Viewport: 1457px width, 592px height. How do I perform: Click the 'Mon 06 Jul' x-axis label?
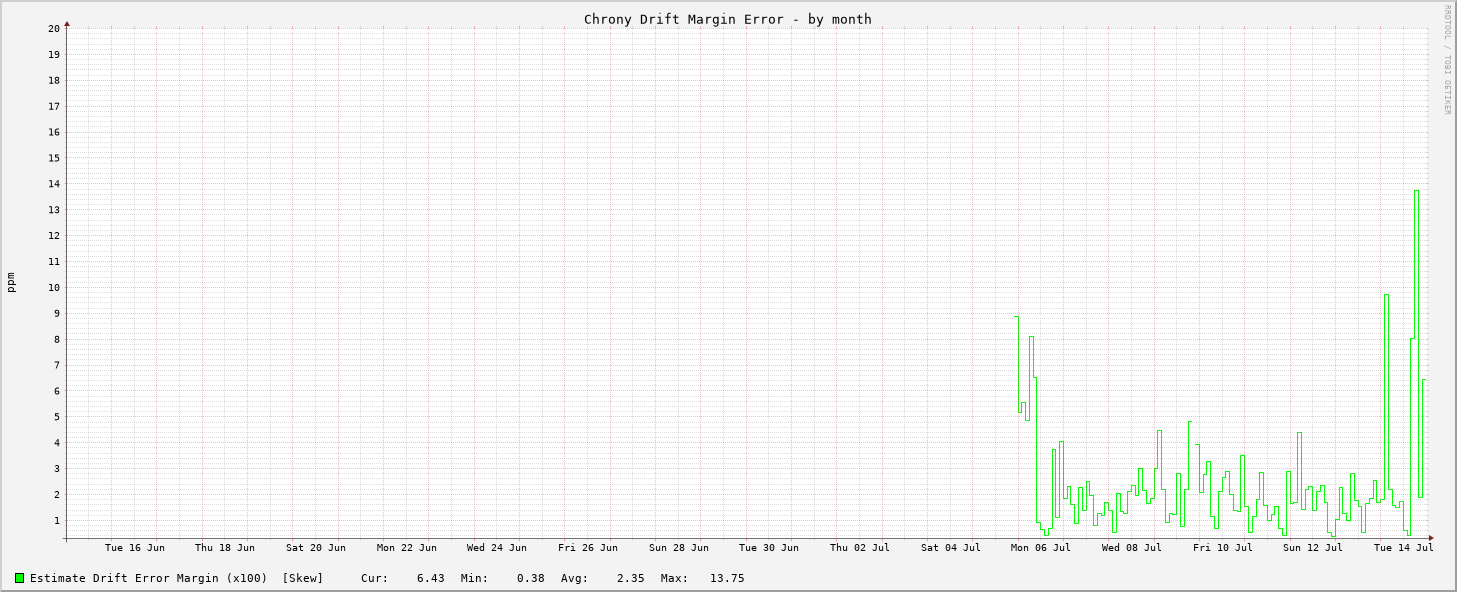1041,547
